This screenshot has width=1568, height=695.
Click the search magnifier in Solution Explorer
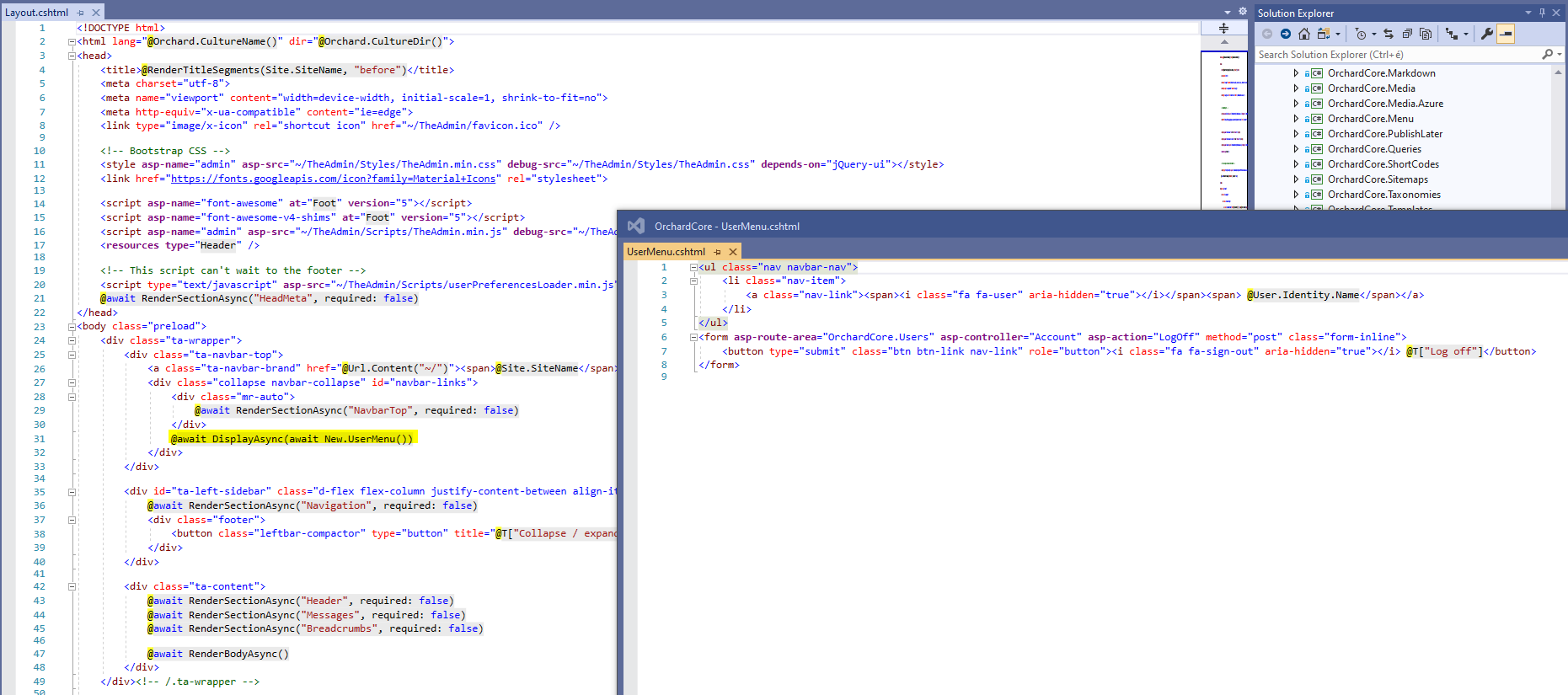click(1547, 55)
